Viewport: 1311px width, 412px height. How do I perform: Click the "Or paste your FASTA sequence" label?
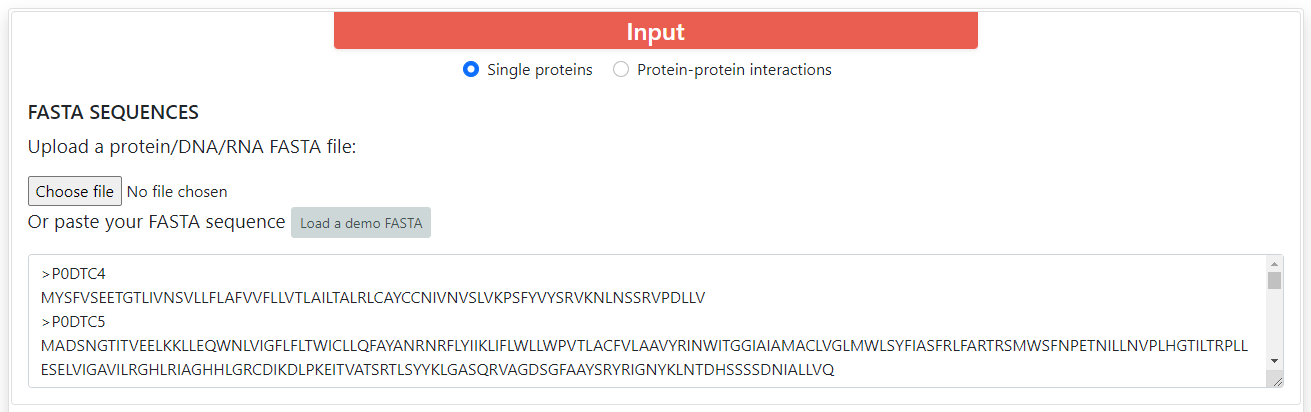pos(157,222)
